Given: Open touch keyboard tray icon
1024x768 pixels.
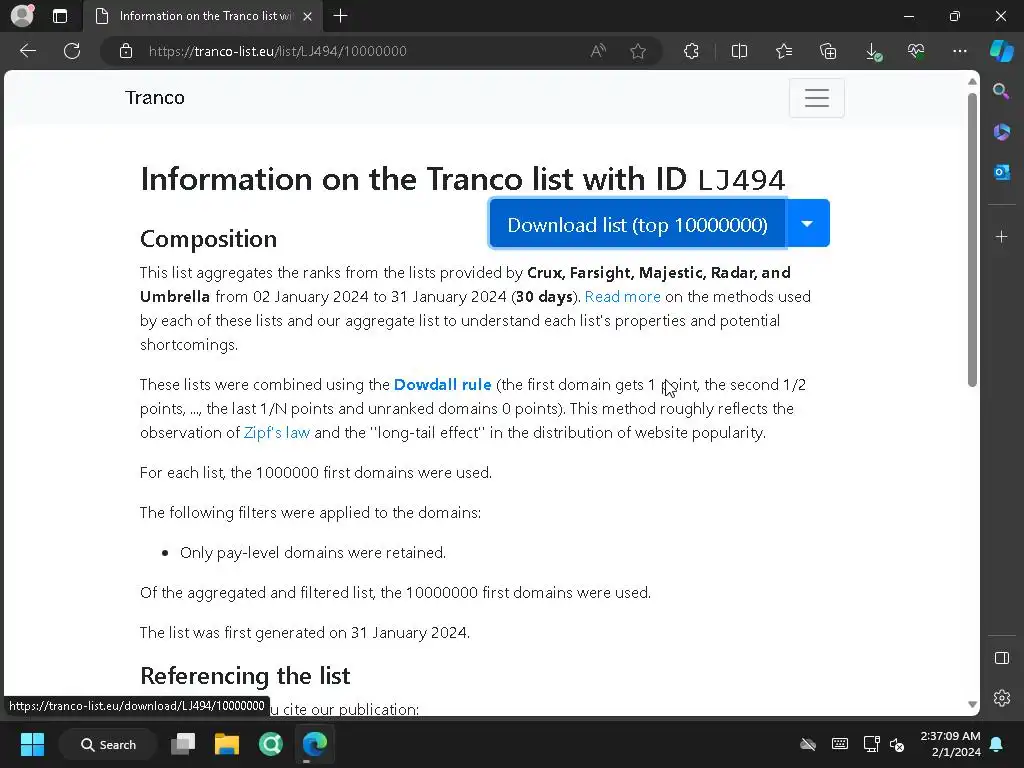Looking at the screenshot, I should click(x=840, y=744).
